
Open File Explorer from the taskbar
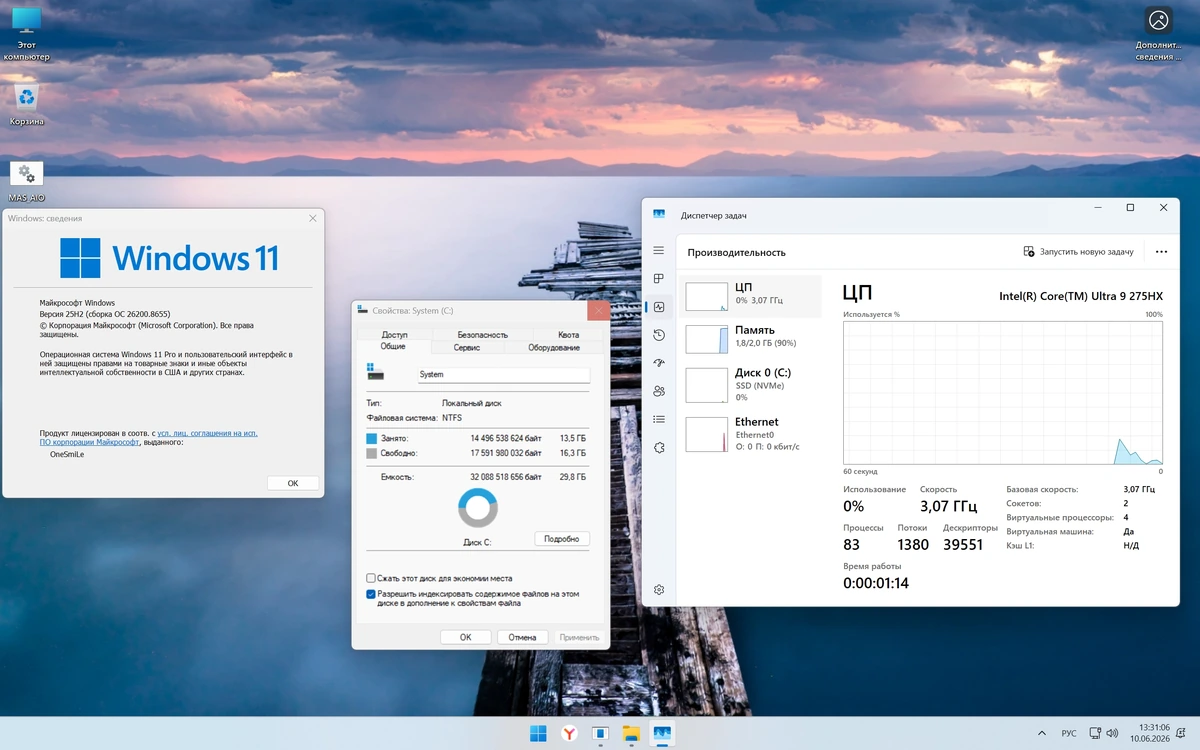coord(631,733)
